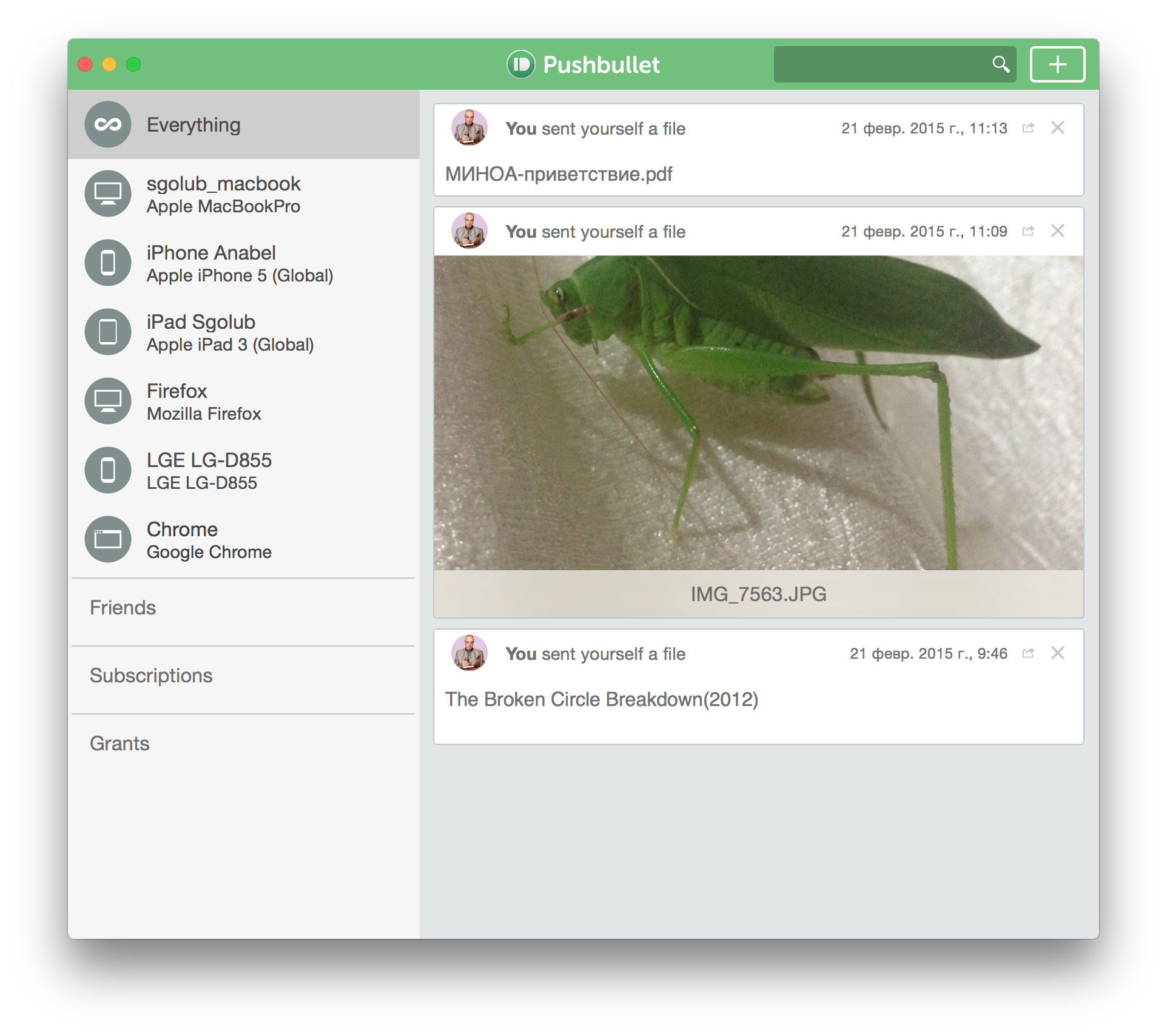The height and width of the screenshot is (1036, 1167).
Task: Dismiss the 11:09 grasshopper image push
Action: pyautogui.click(x=1057, y=231)
